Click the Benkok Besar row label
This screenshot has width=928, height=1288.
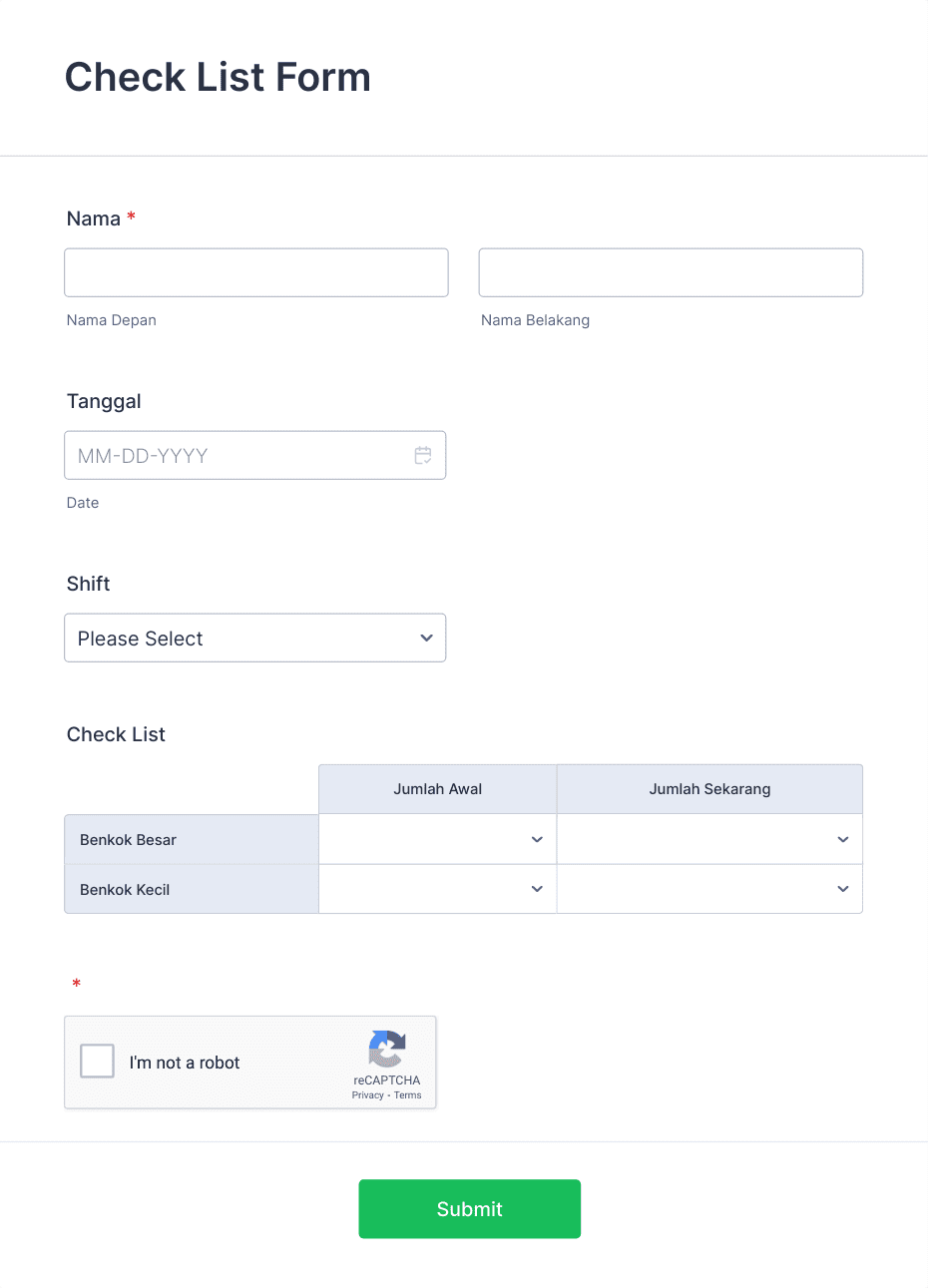tap(128, 840)
